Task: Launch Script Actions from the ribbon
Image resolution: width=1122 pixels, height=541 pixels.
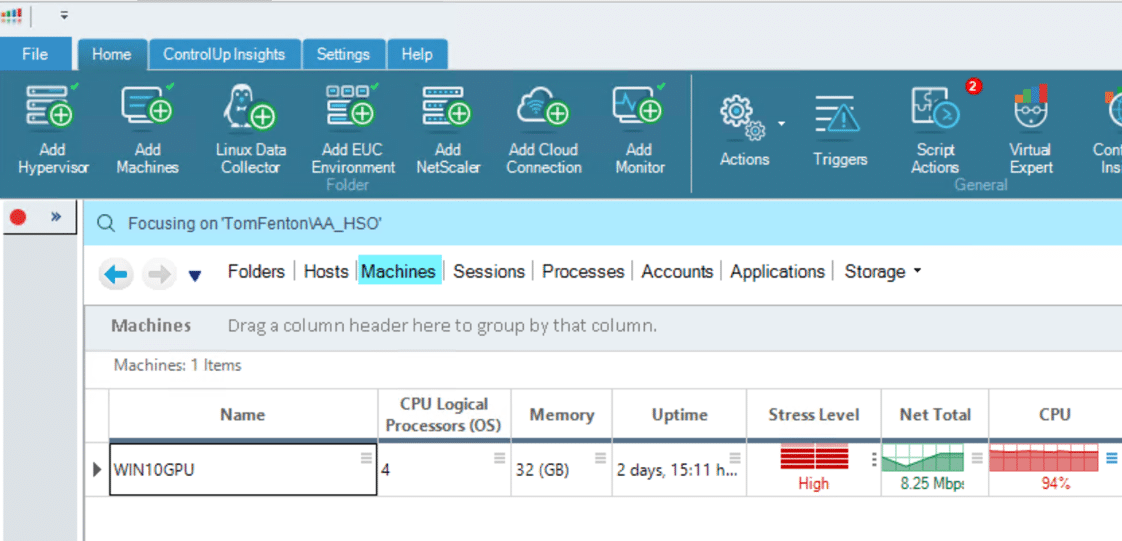Action: pos(936,108)
